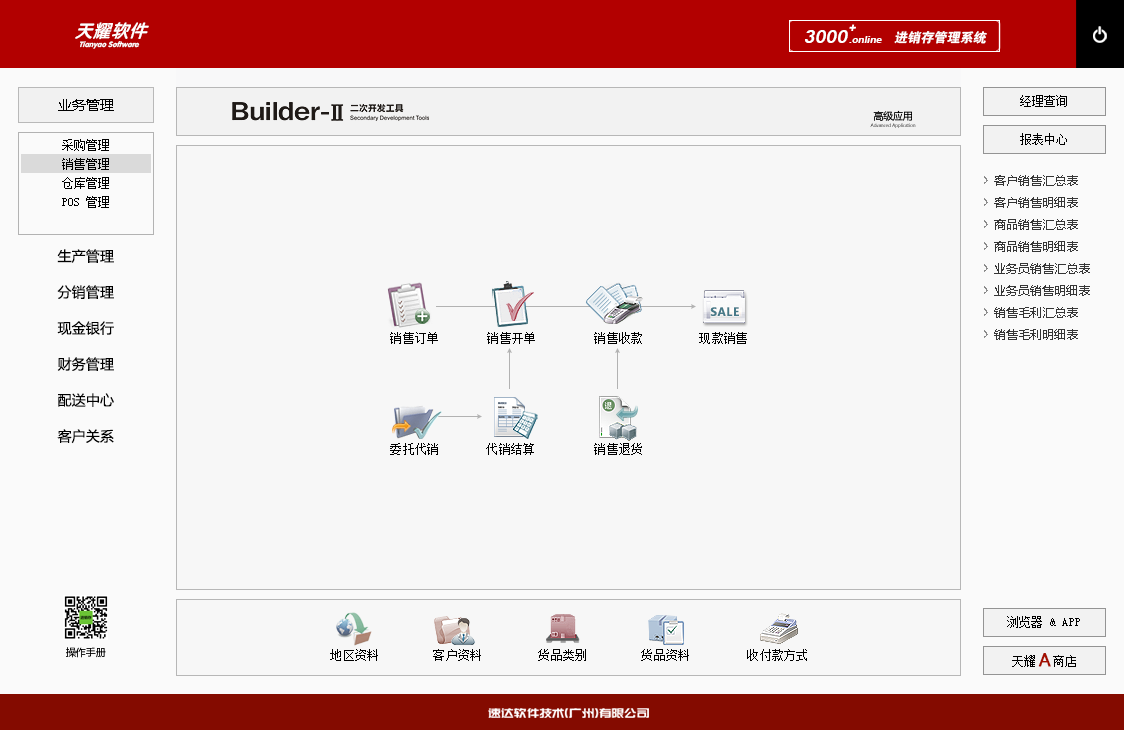
Task: Click the 货品类别 product category icon
Action: 562,629
